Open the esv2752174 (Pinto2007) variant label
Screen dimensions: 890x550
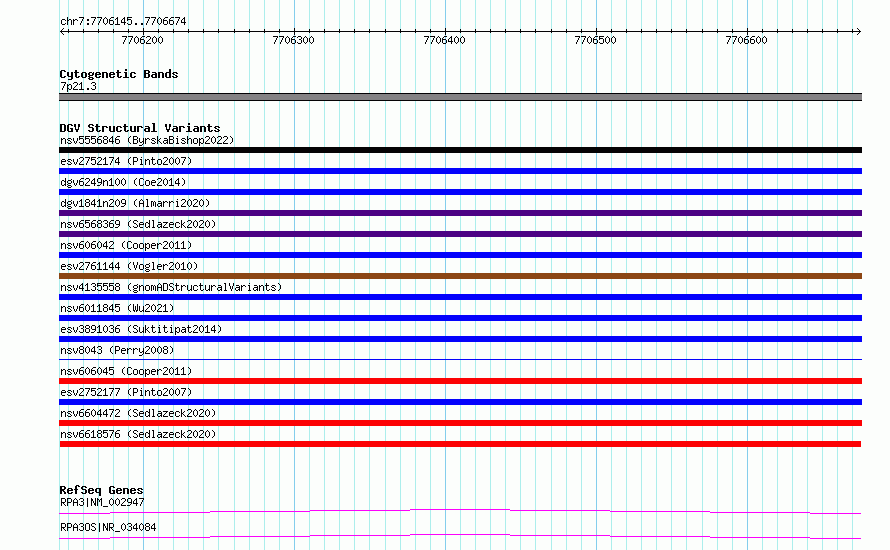pos(126,161)
